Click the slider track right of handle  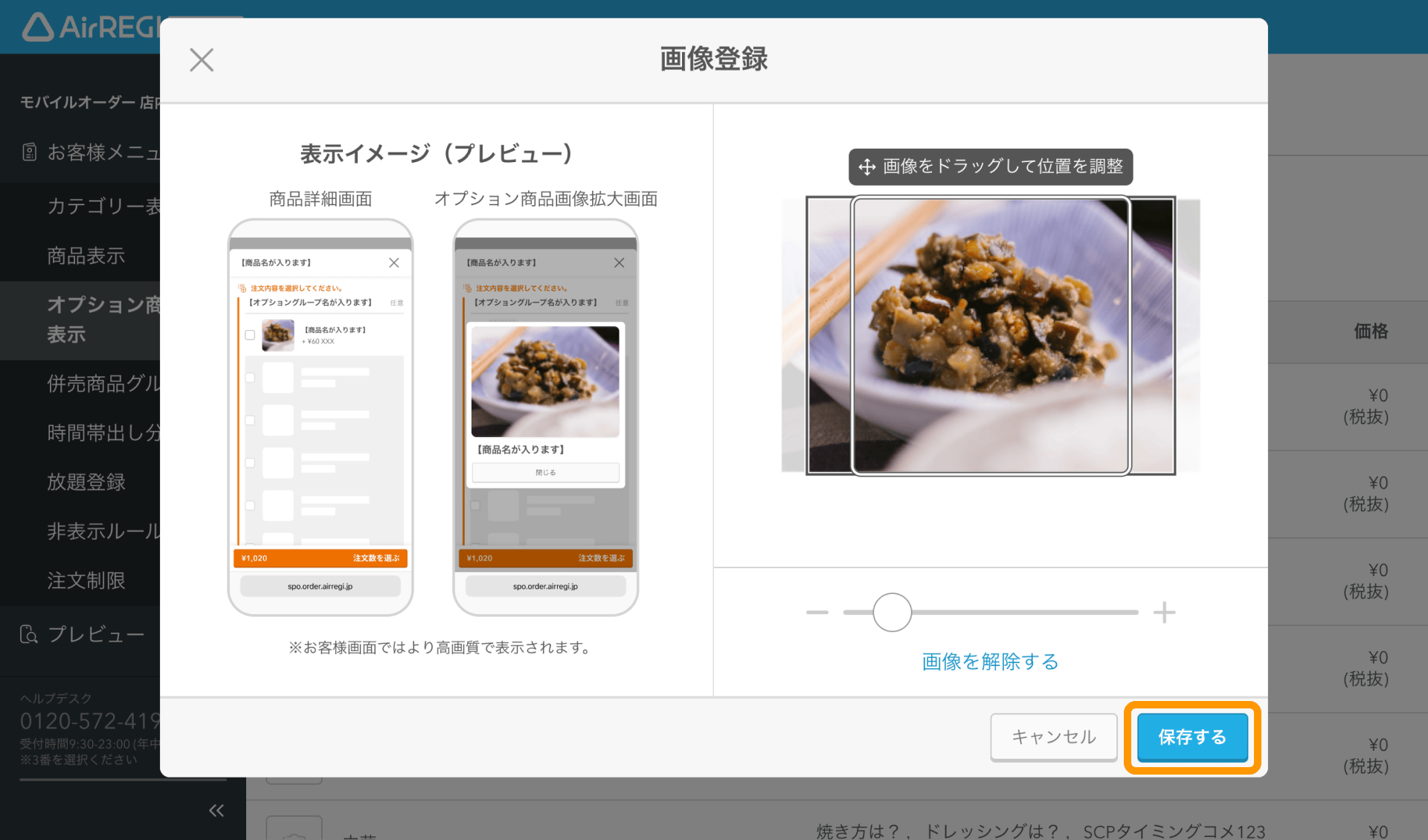[x=1025, y=613]
